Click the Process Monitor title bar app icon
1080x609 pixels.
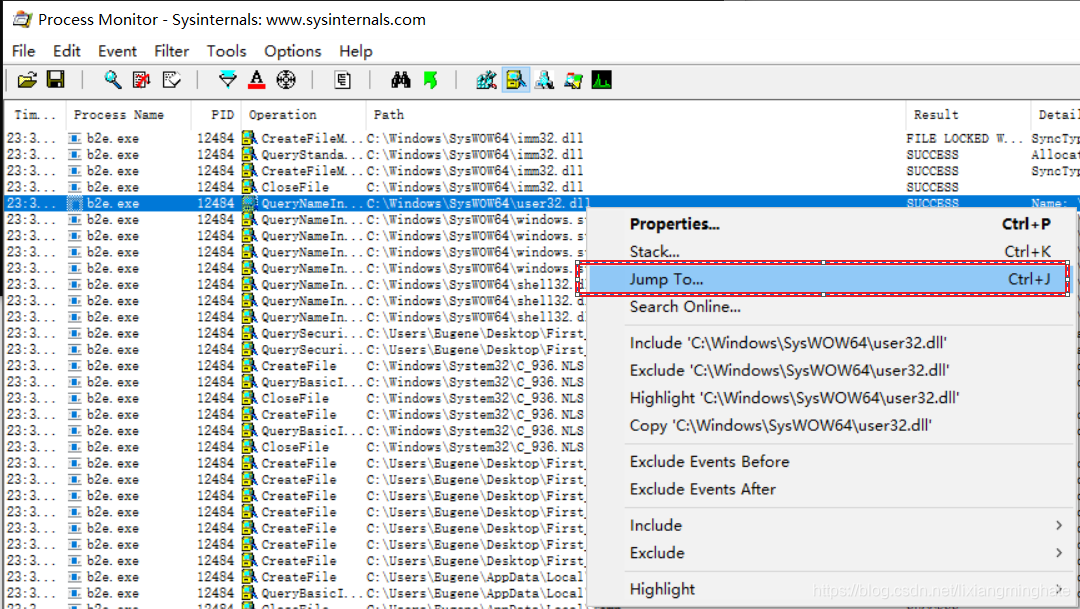[22, 19]
